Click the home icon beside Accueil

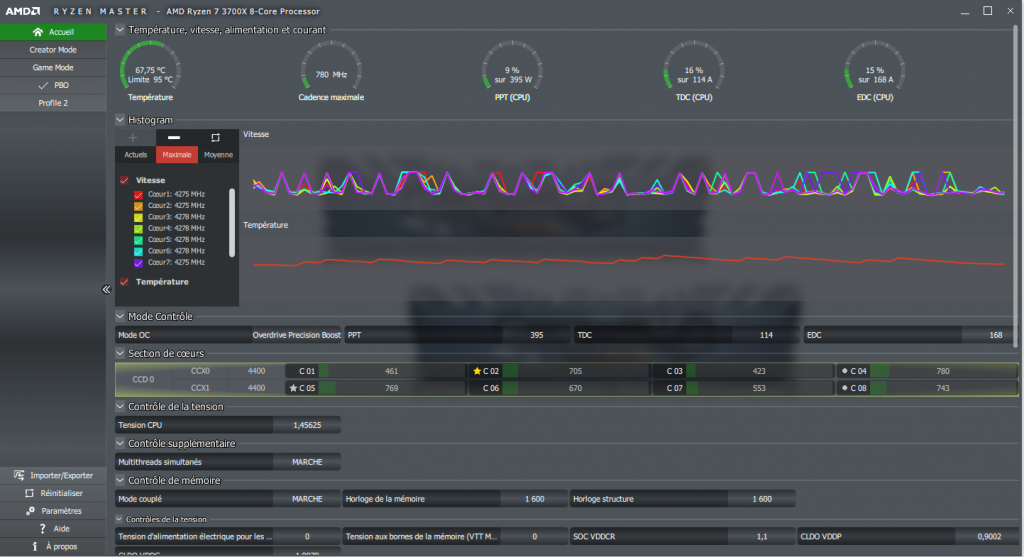(38, 32)
